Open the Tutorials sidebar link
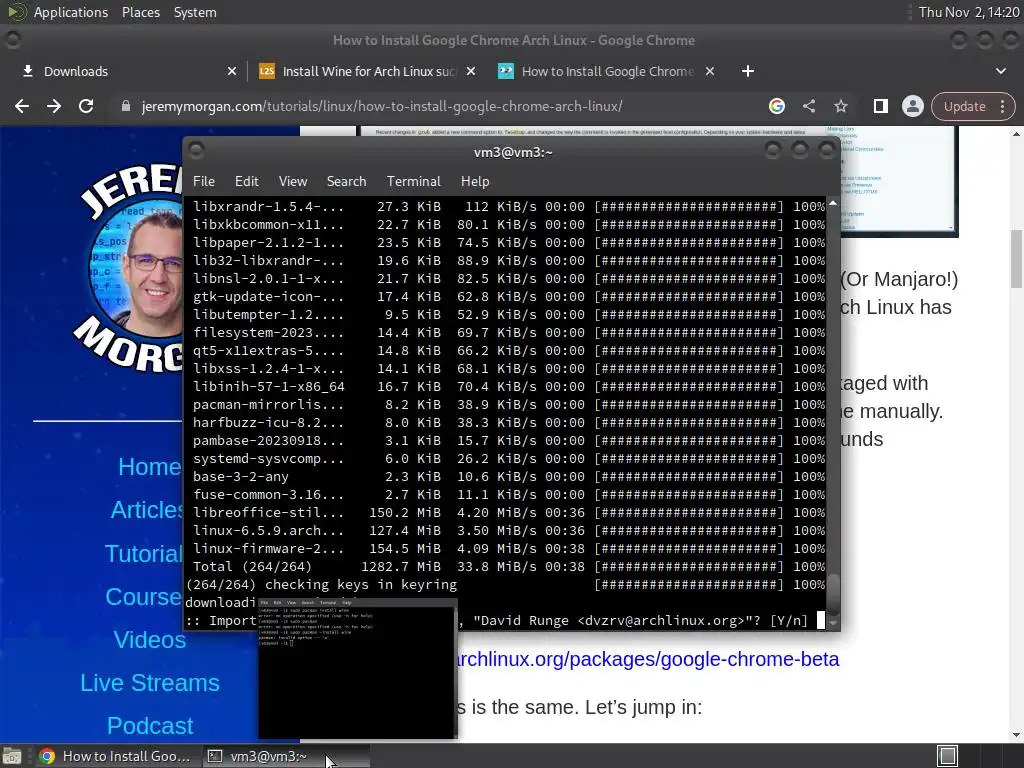1024x768 pixels. (144, 554)
